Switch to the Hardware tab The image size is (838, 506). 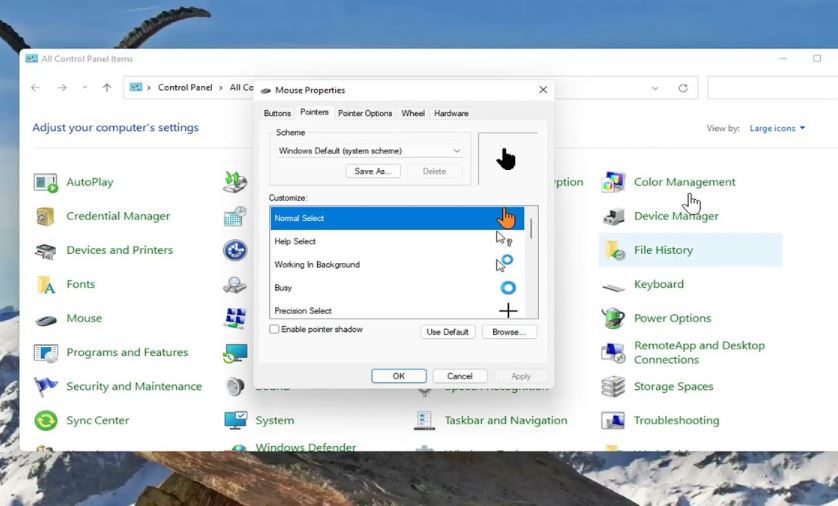click(451, 113)
